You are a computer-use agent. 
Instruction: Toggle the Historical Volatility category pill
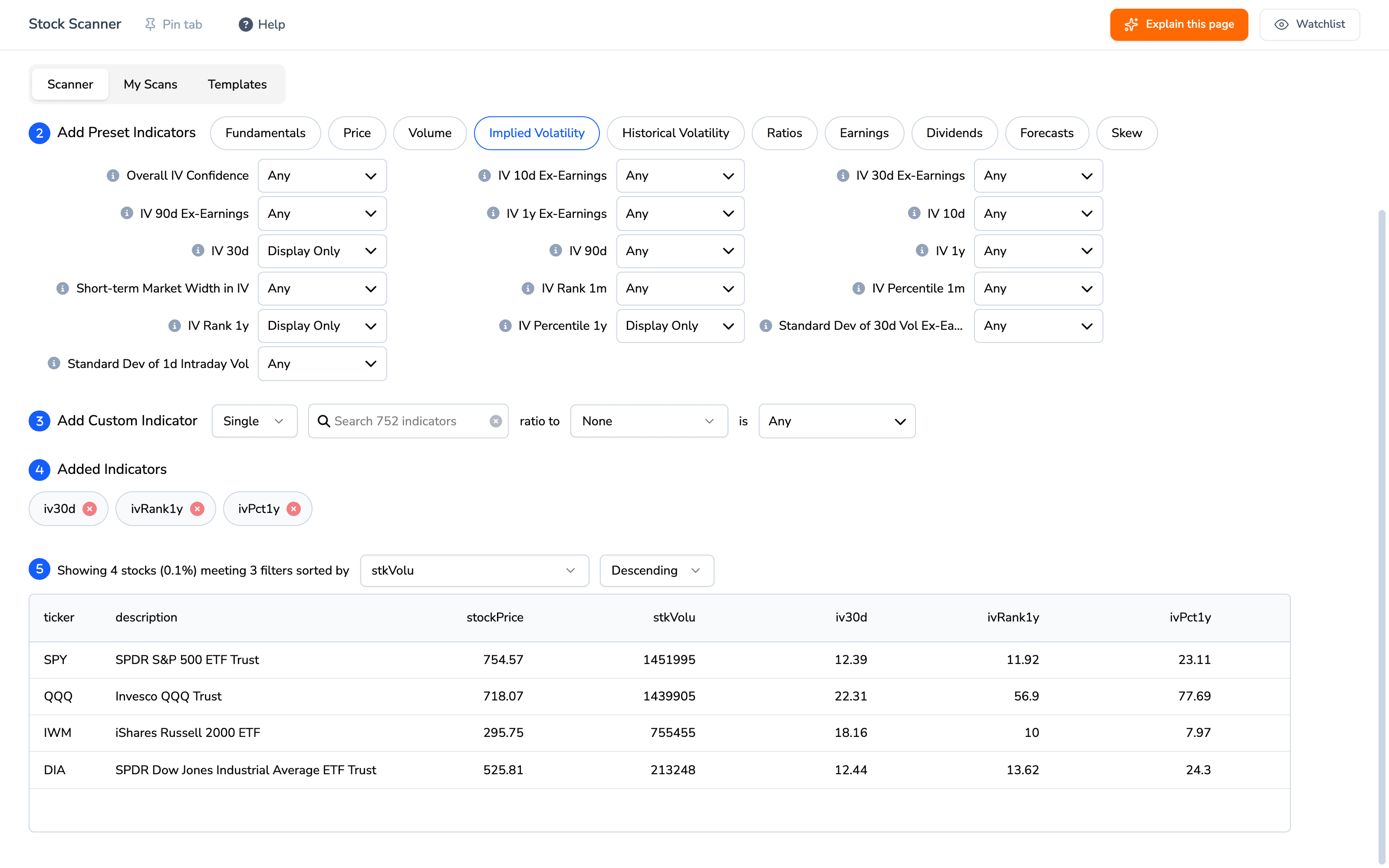675,133
